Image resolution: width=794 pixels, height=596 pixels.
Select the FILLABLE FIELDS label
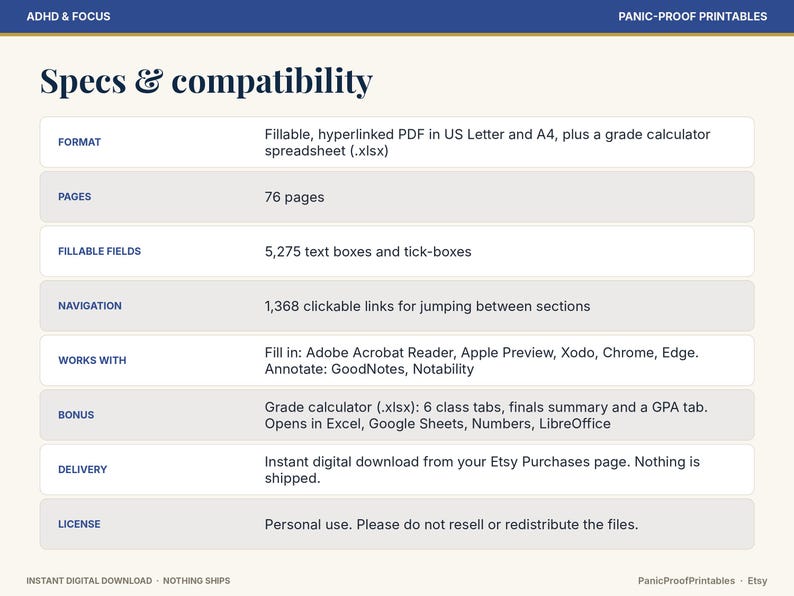pos(99,251)
